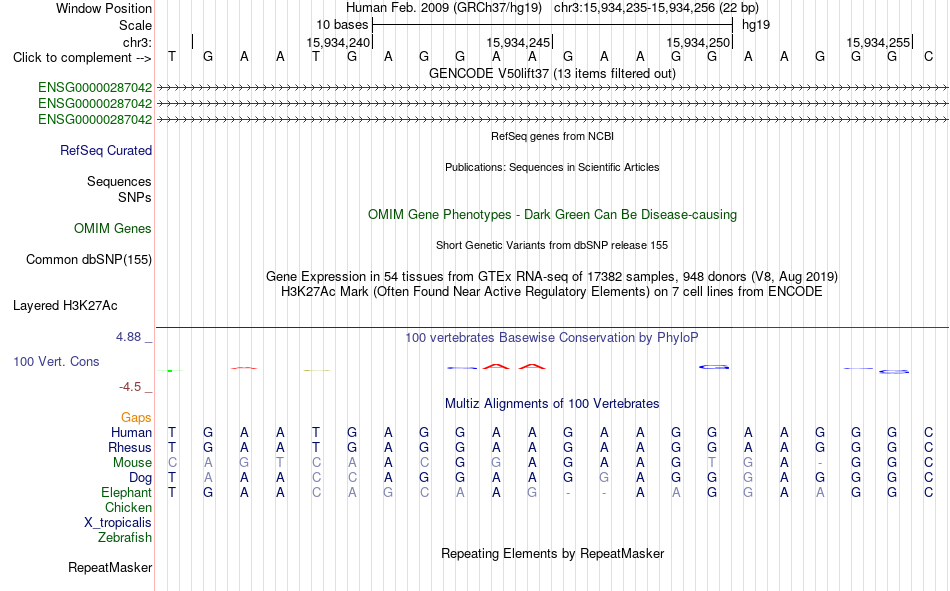Click the Zebrafish alignment row label
The height and width of the screenshot is (591, 950).
click(125, 537)
